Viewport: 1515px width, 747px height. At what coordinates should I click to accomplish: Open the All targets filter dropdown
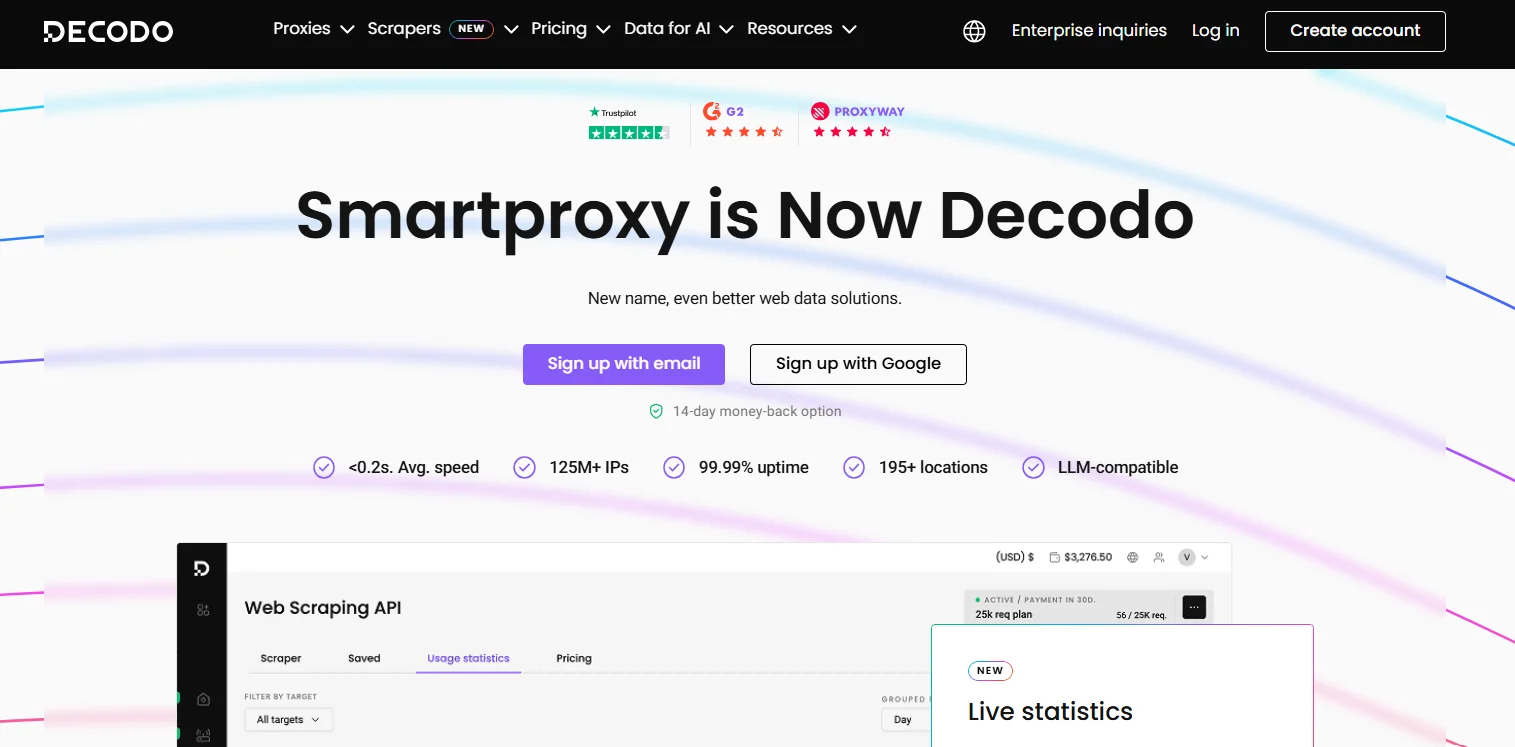click(x=288, y=719)
